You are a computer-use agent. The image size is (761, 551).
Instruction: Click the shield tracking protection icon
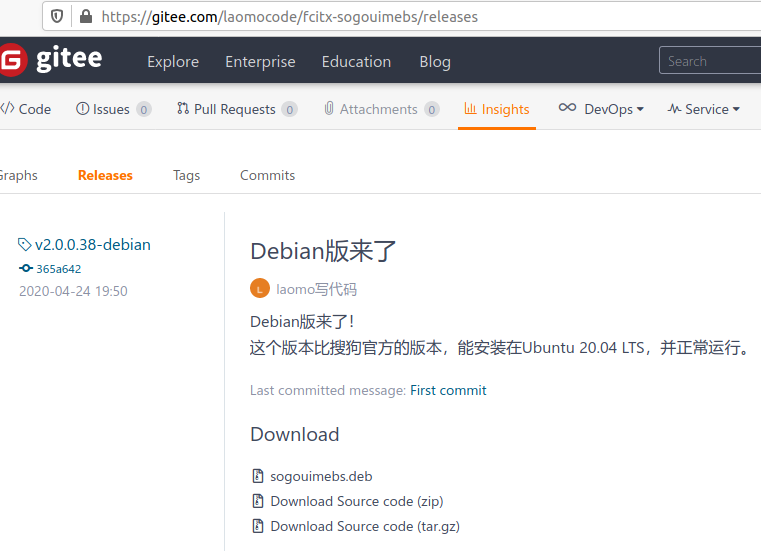coord(57,17)
